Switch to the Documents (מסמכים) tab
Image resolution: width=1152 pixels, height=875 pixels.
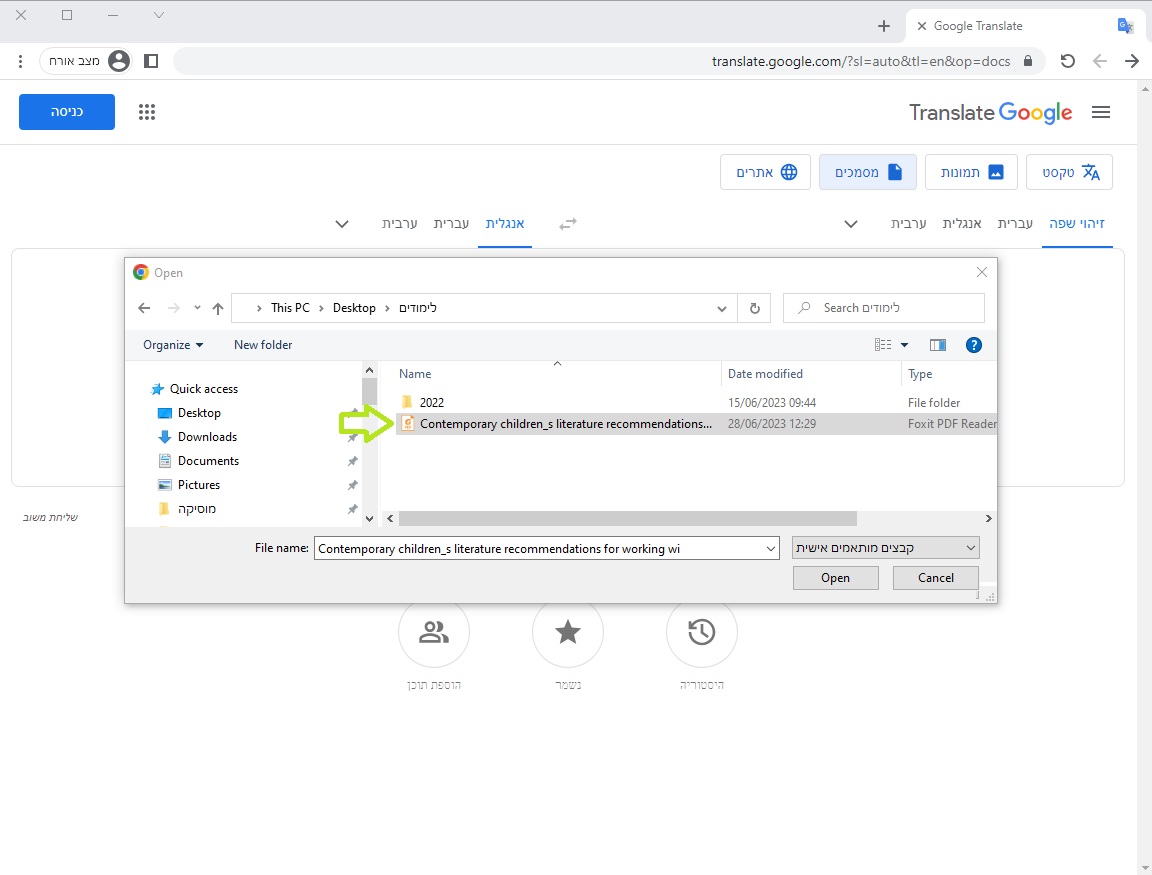867,172
